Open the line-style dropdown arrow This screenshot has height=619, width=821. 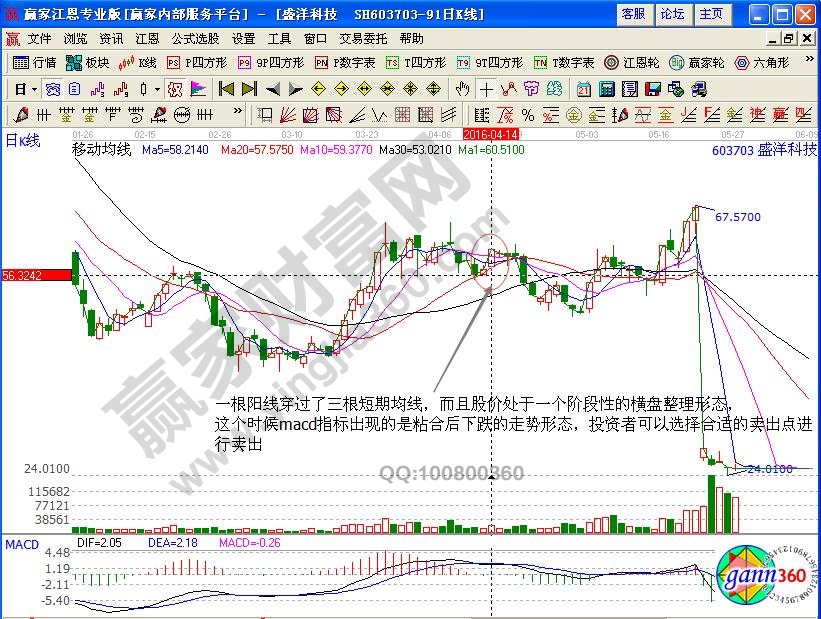point(155,88)
